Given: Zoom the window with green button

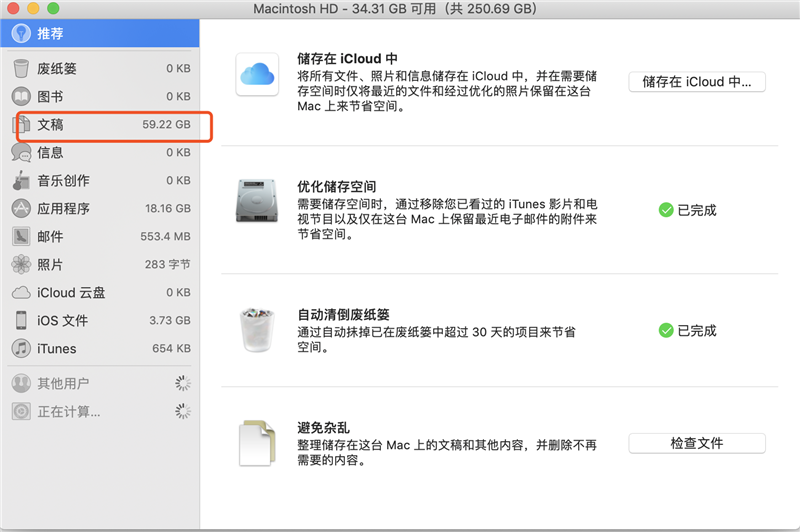Looking at the screenshot, I should pos(53,8).
